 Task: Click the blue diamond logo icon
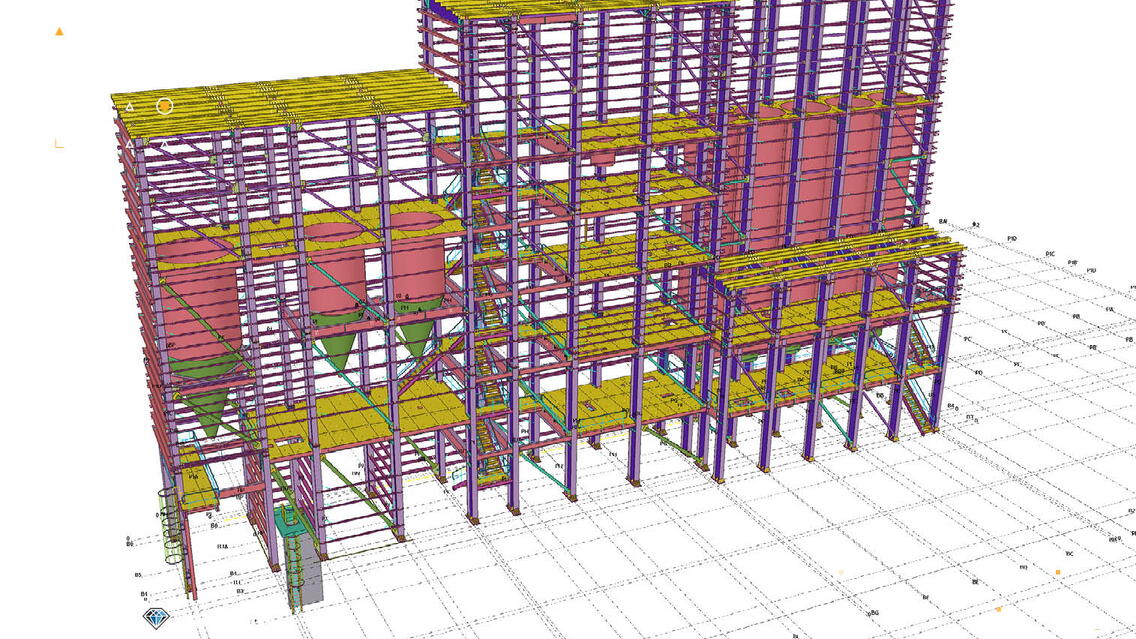coord(156,618)
